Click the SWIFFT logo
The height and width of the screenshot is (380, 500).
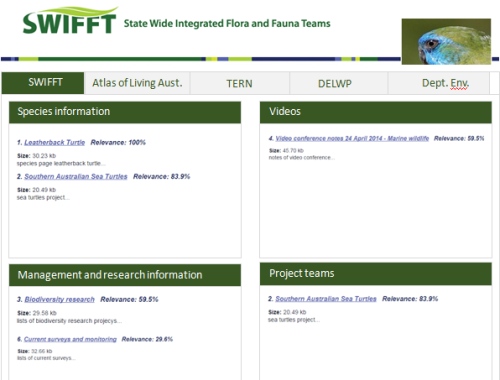pos(70,21)
